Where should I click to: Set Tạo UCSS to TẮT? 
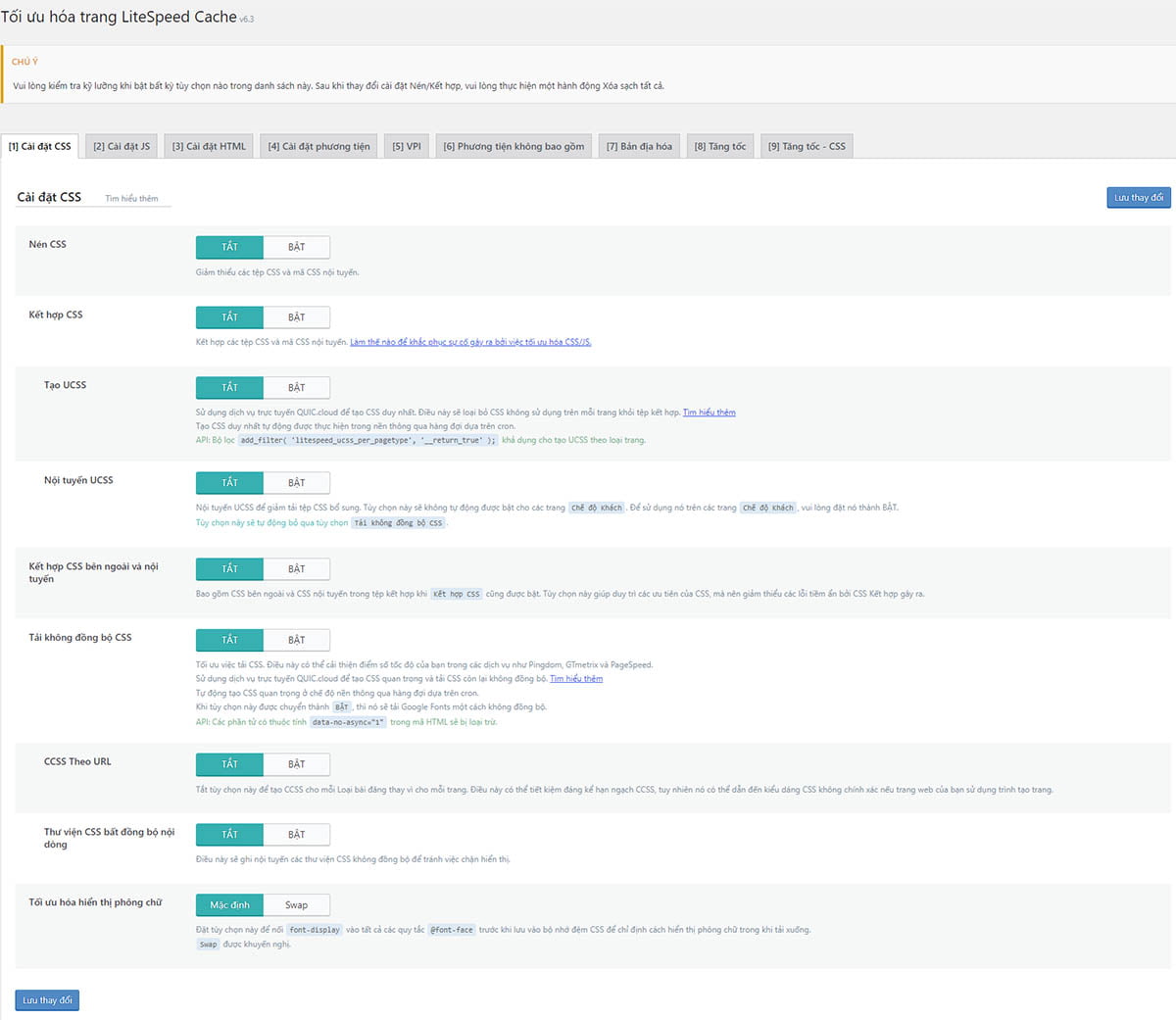(x=229, y=388)
